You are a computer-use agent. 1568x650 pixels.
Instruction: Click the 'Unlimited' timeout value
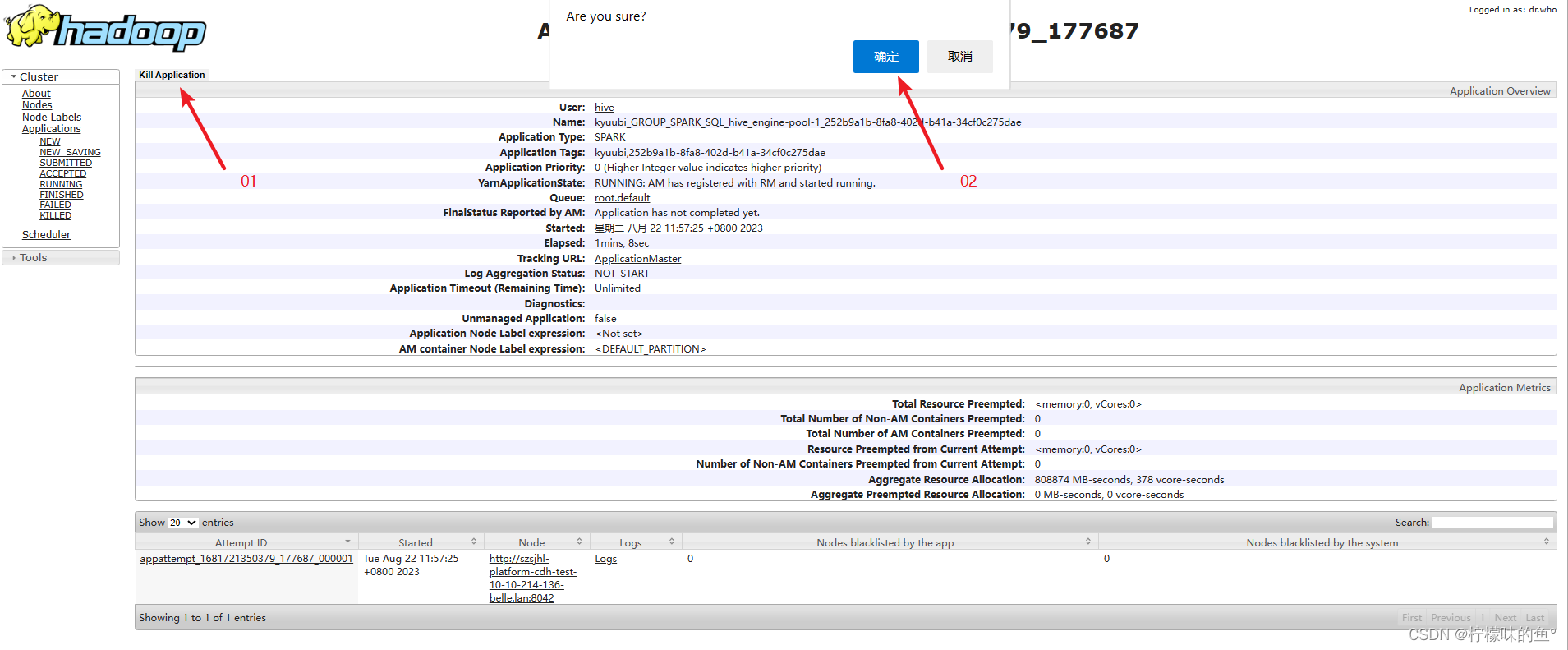click(618, 288)
